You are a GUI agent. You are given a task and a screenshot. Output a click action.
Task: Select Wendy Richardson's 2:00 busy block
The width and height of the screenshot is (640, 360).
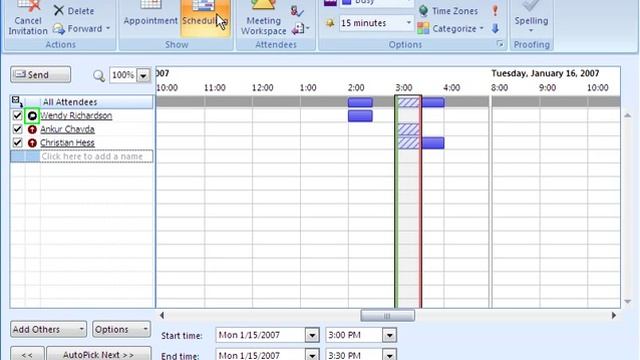click(360, 116)
